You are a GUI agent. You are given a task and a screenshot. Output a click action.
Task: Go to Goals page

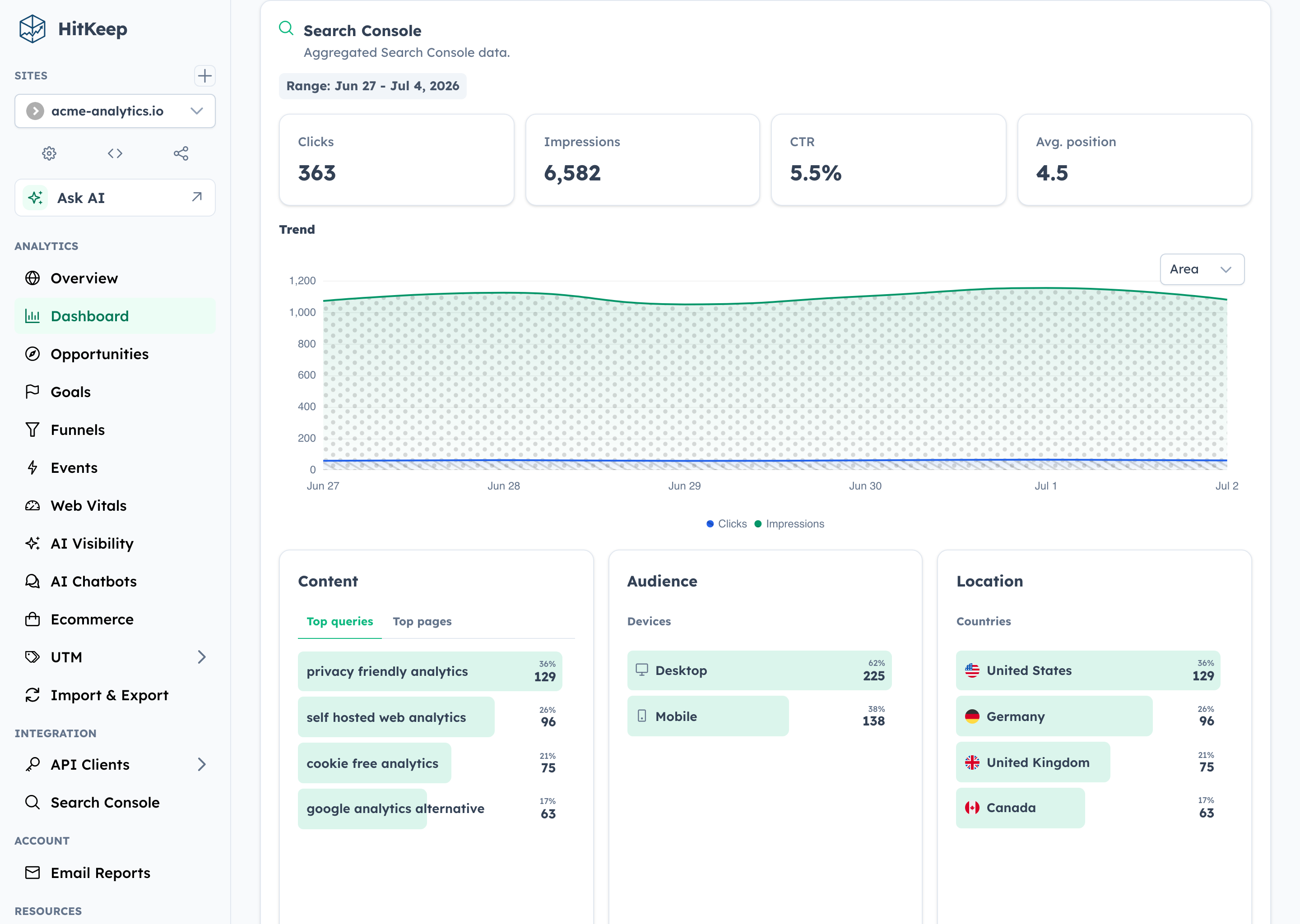(x=115, y=392)
